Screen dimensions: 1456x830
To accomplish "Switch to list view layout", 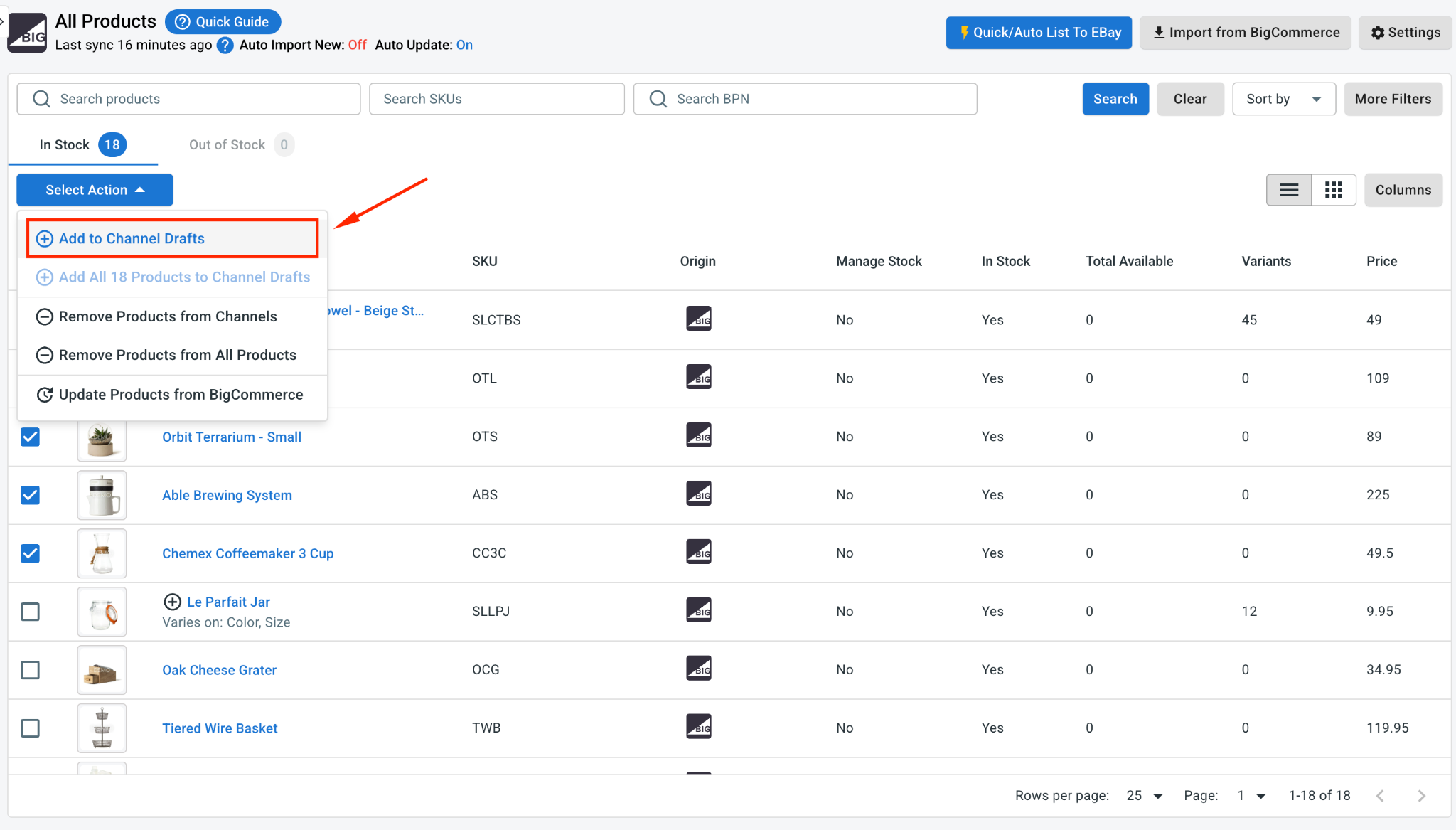I will coord(1289,190).
